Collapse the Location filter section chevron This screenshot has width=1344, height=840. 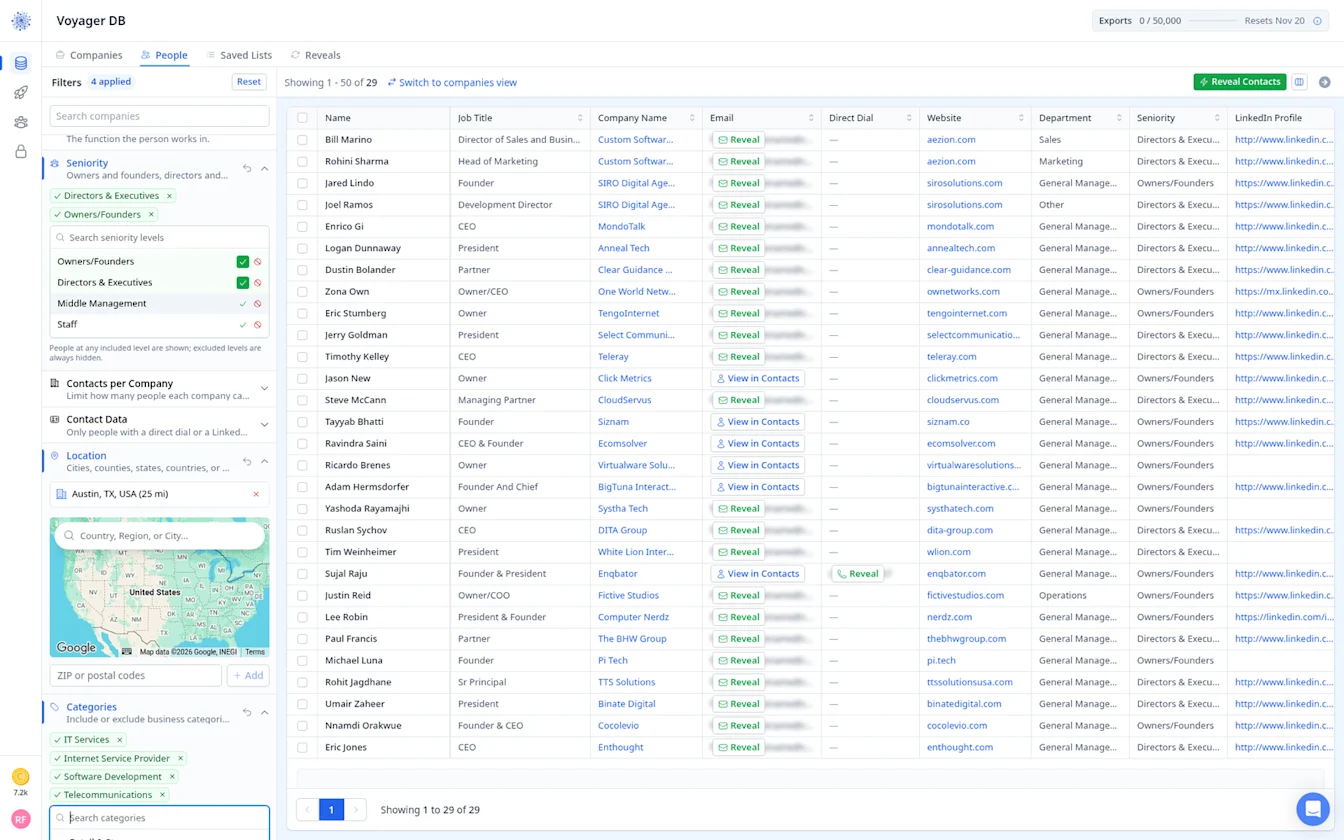[265, 462]
